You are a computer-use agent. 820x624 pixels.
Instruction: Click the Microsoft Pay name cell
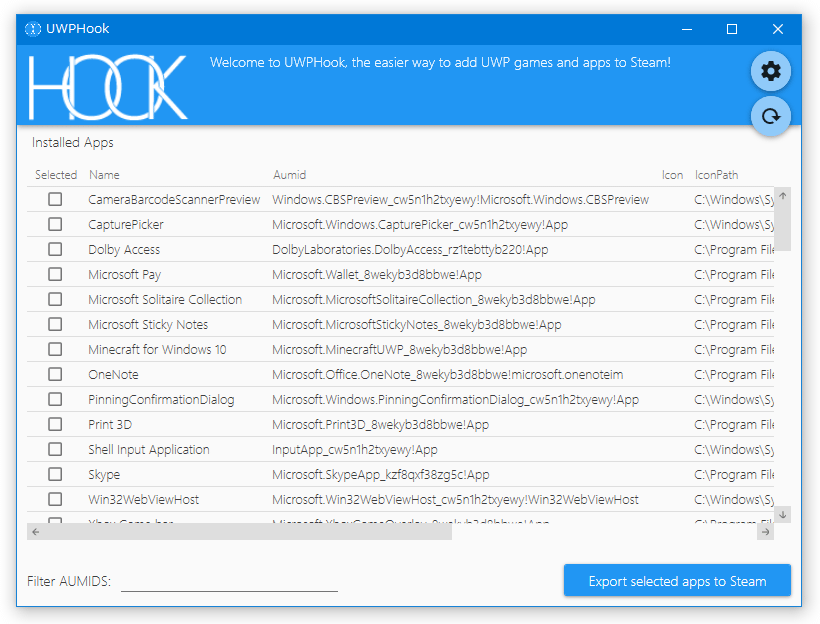point(124,275)
